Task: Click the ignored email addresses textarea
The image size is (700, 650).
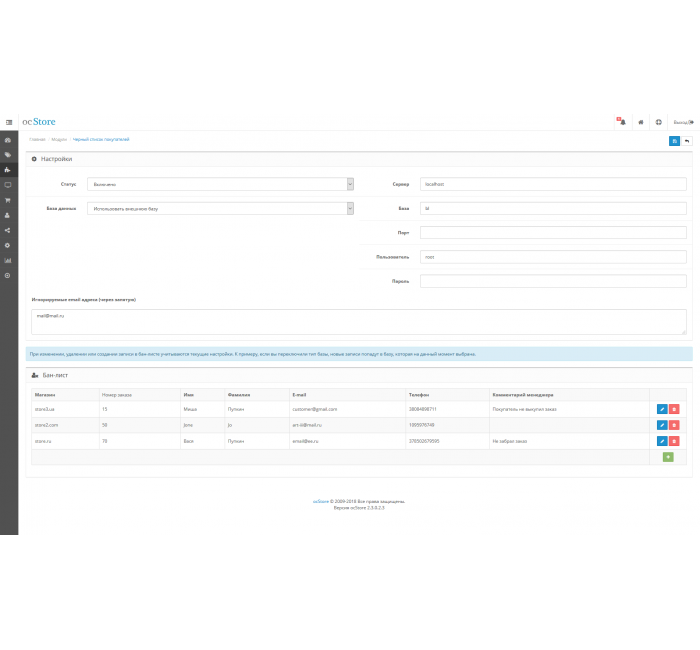Action: pos(359,322)
